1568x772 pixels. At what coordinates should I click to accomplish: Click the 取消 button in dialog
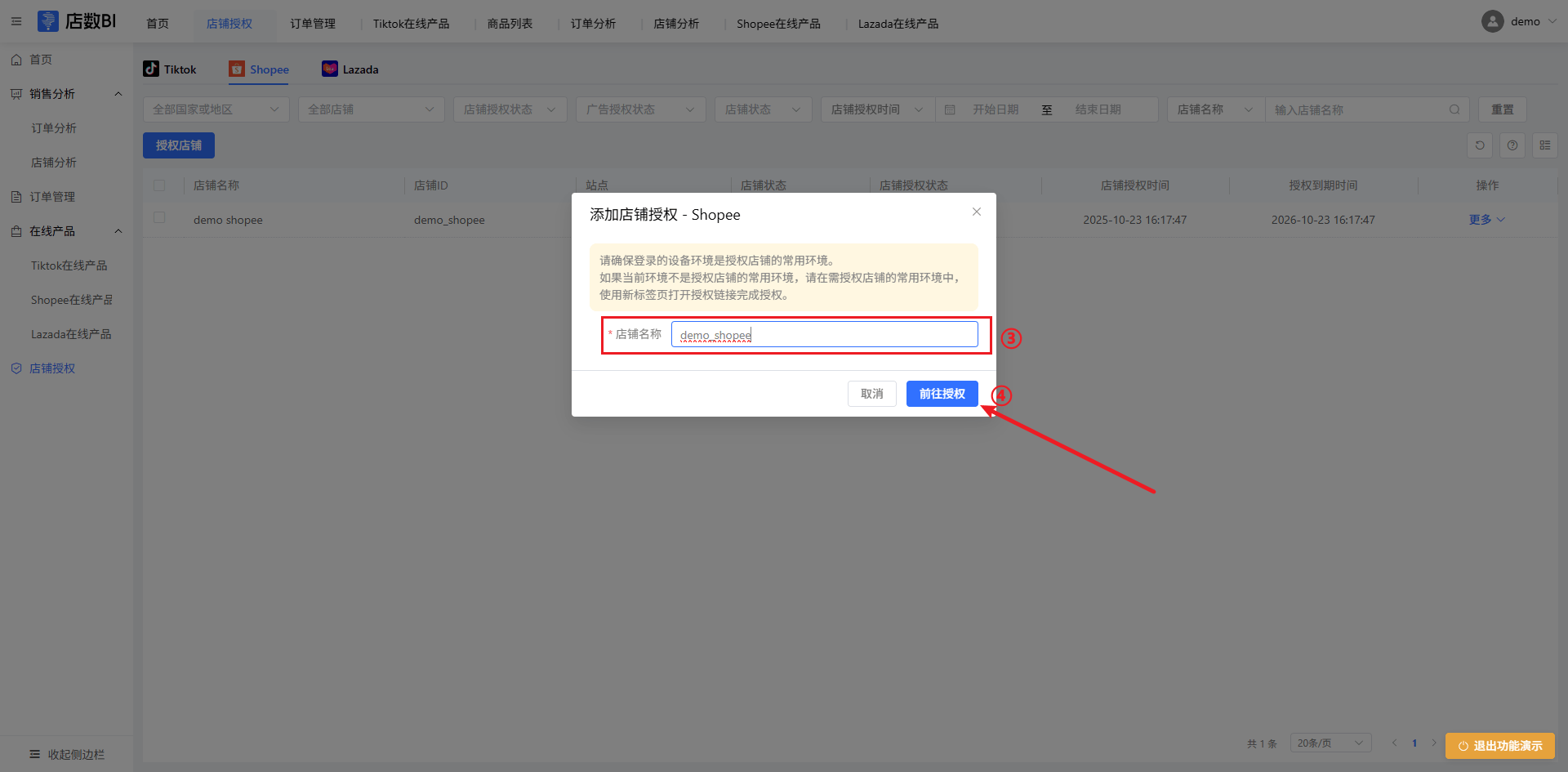coord(871,394)
